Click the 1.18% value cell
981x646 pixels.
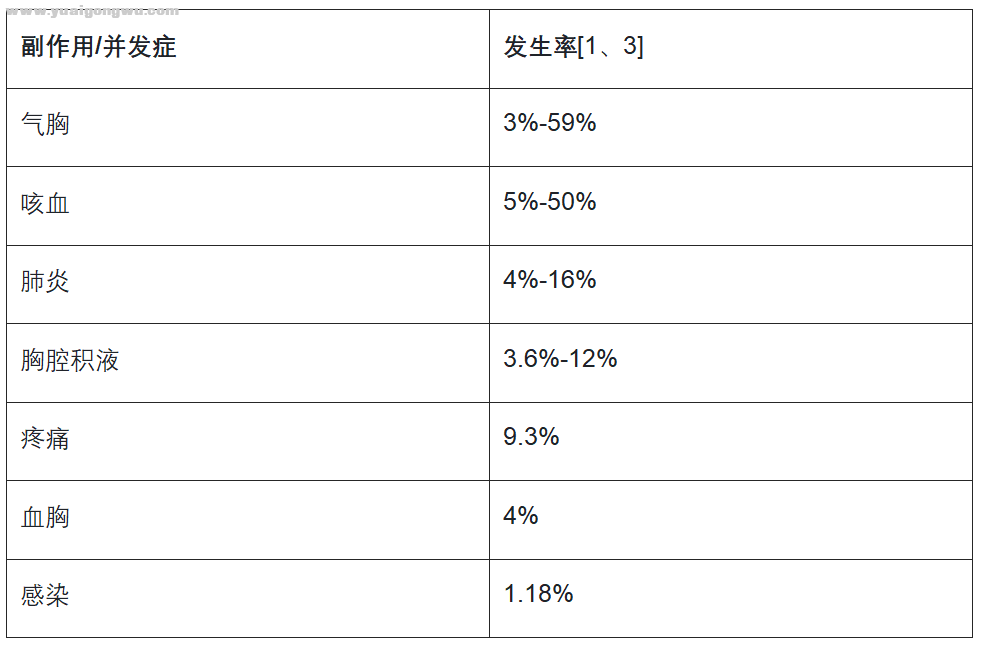click(x=731, y=598)
